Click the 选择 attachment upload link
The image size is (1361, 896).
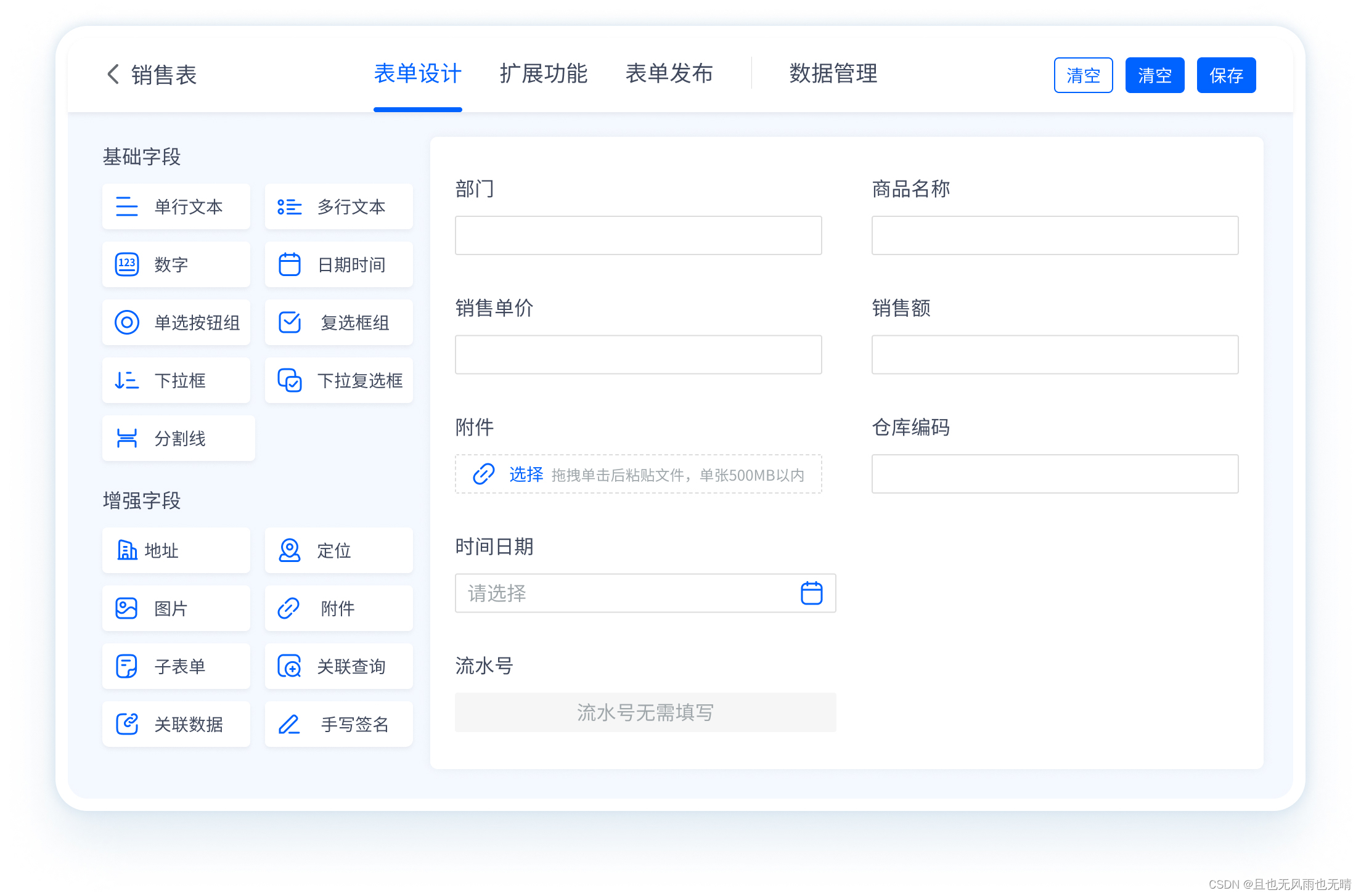[526, 474]
